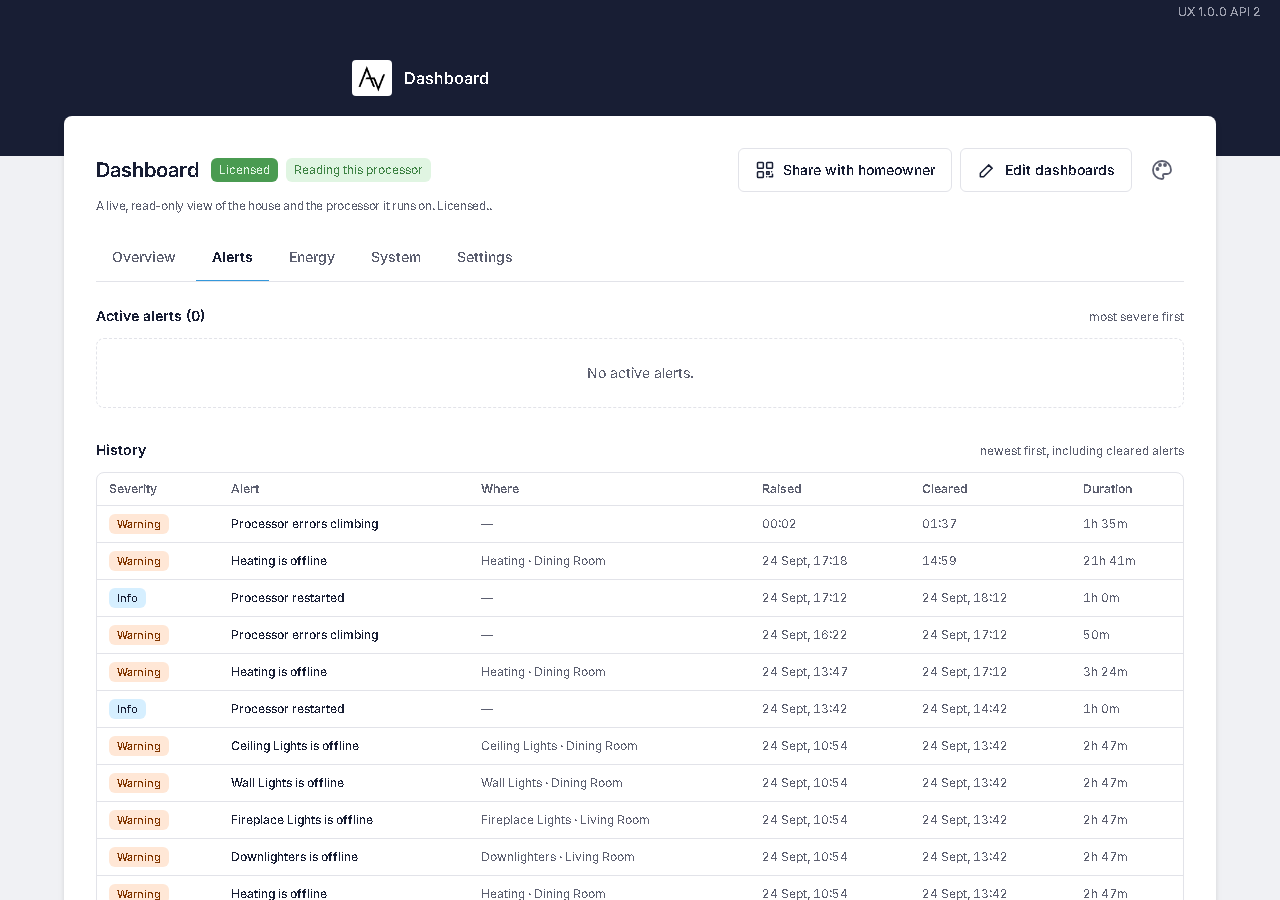Click the 24 Sept, 17:18 raised time
Viewport: 1280px width, 900px height.
805,561
